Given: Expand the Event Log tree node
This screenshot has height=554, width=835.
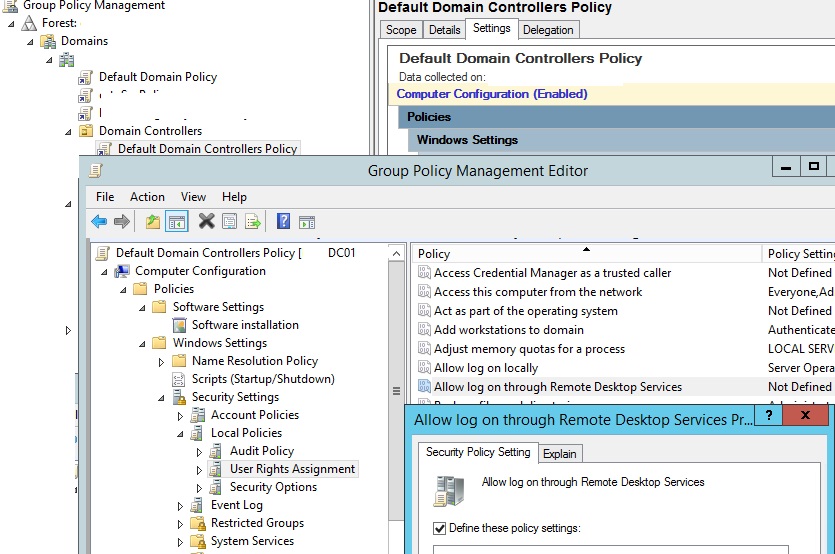Looking at the screenshot, I should click(181, 506).
